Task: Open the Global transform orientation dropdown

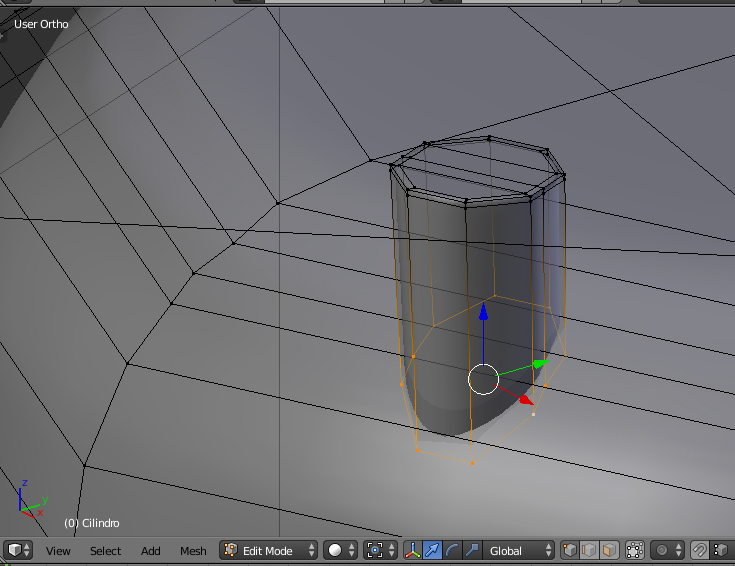Action: pos(520,550)
